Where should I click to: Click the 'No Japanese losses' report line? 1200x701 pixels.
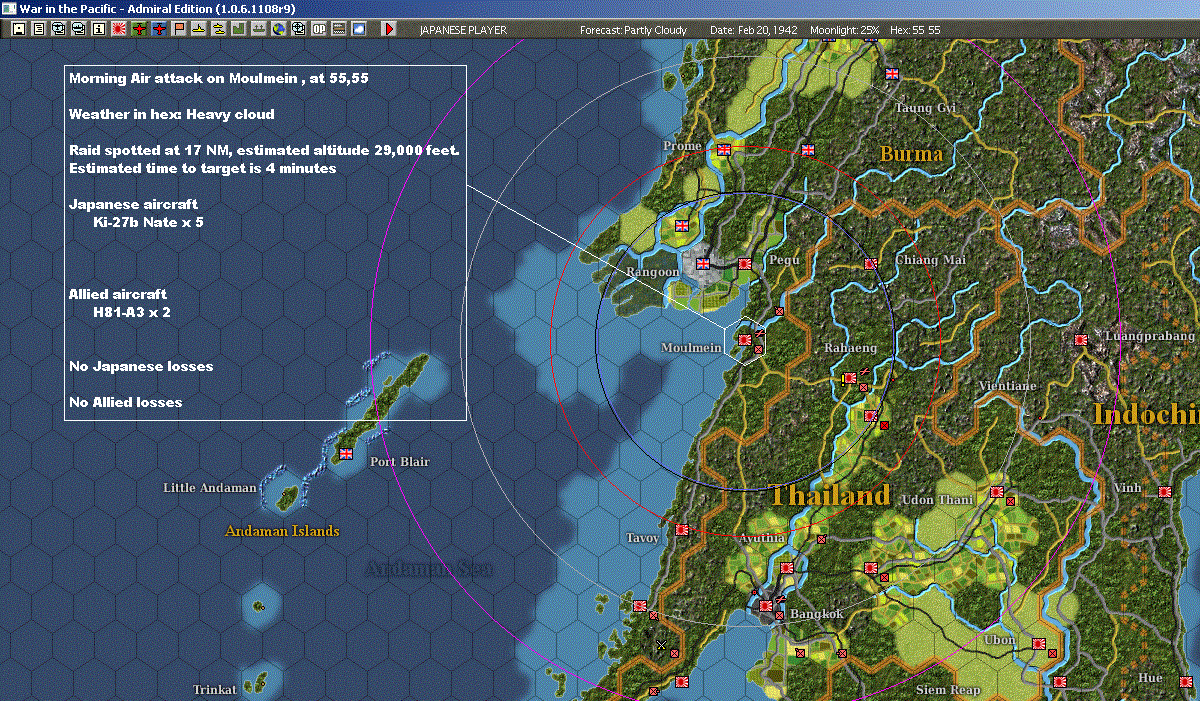point(141,367)
